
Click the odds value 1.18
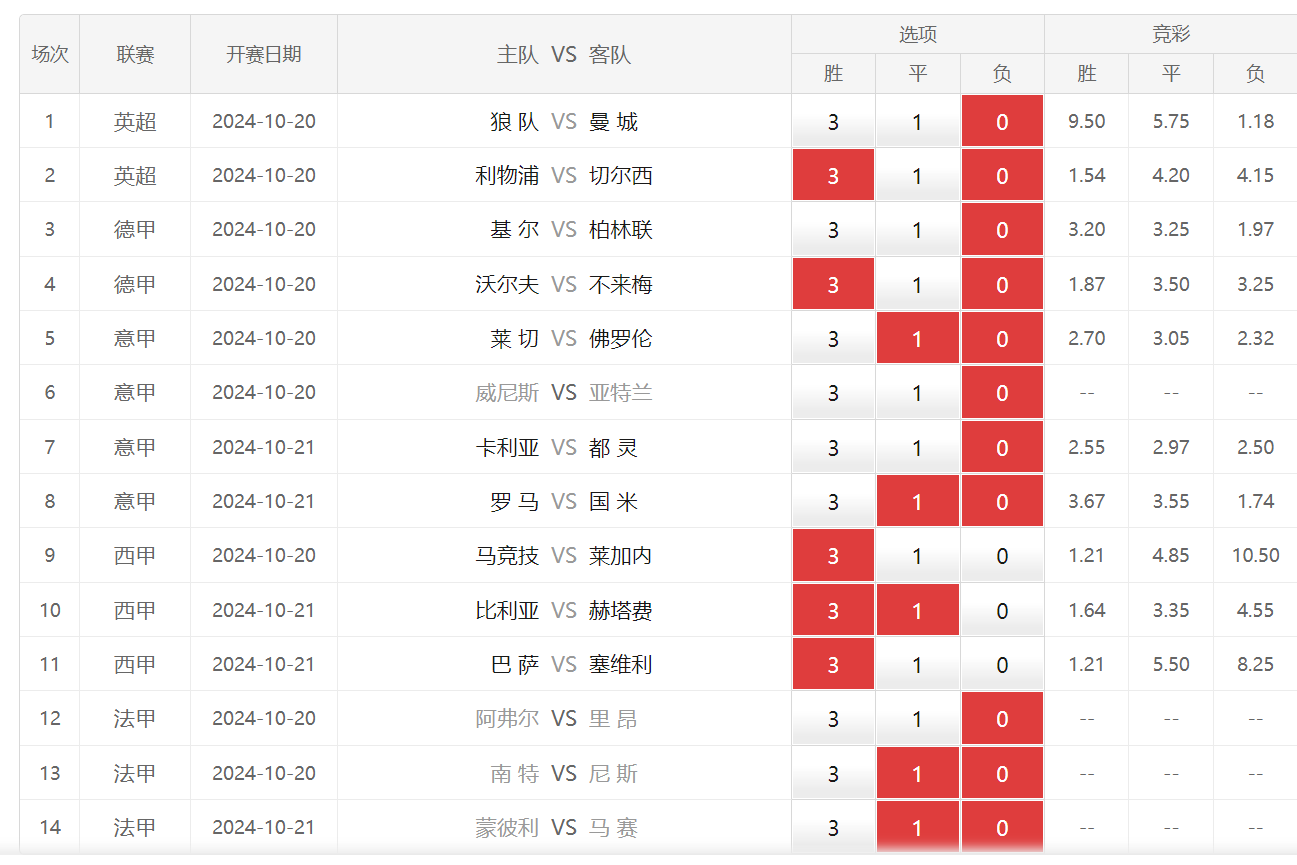pyautogui.click(x=1256, y=122)
